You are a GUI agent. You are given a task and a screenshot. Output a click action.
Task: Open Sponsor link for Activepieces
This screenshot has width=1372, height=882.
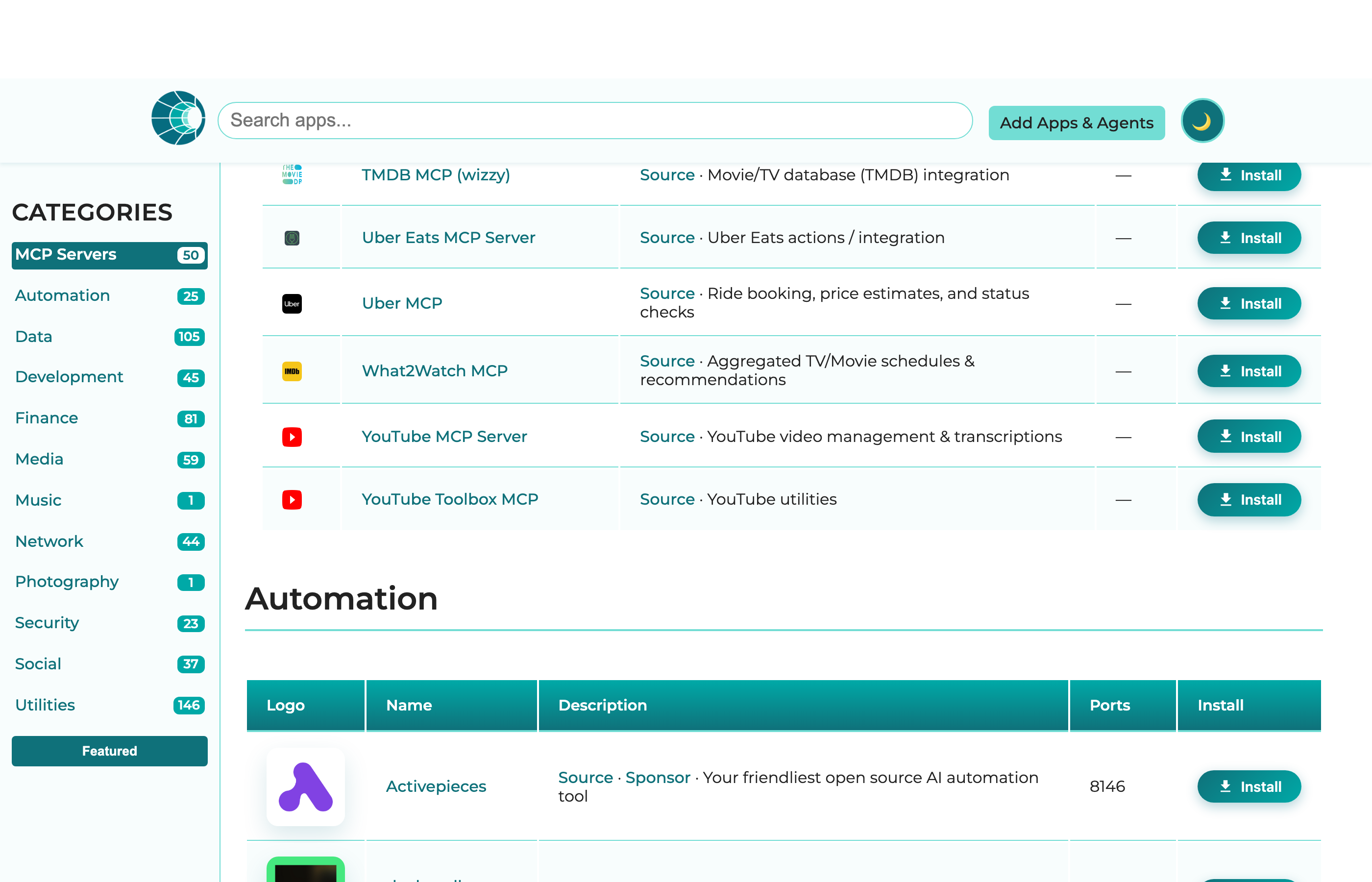point(658,778)
